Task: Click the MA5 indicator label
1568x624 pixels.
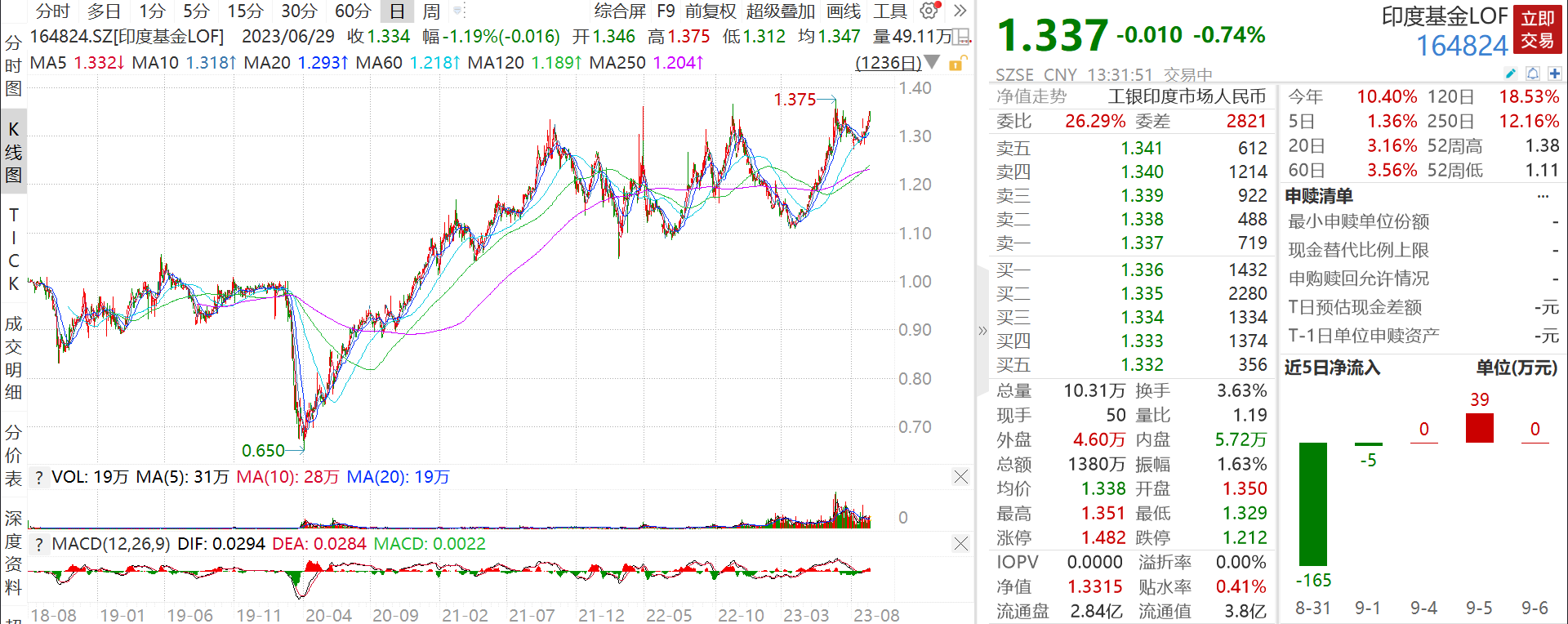Action: point(48,63)
